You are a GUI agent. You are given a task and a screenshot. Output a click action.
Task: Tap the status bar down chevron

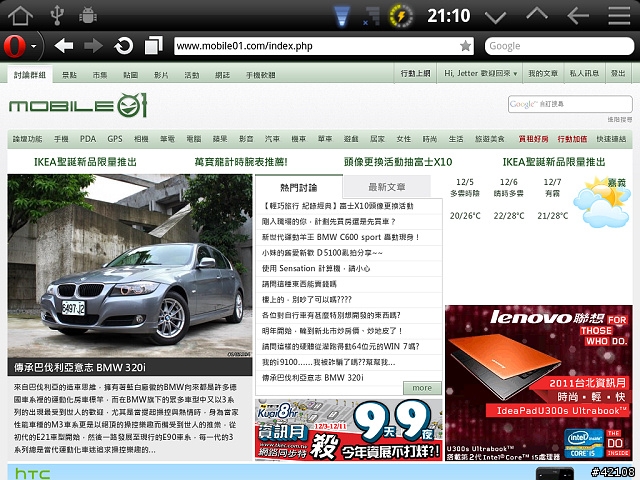tap(495, 17)
